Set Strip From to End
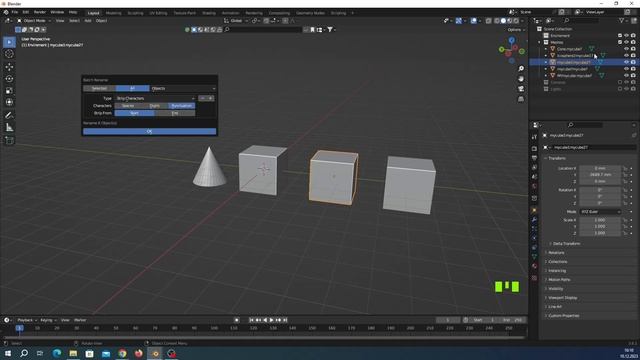Screen dimensions: 640x360 click(x=175, y=113)
